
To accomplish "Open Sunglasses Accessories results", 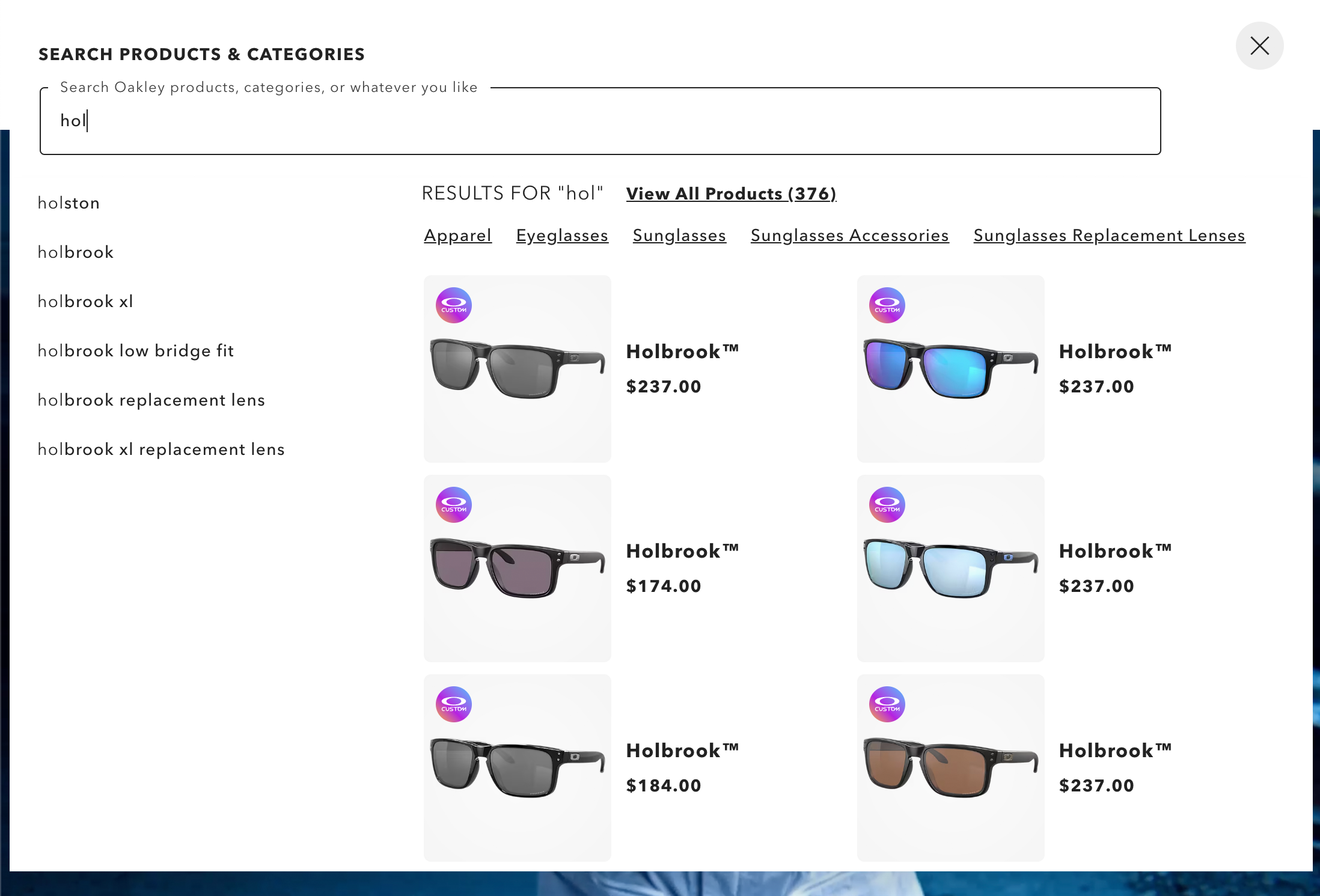I will coord(849,236).
